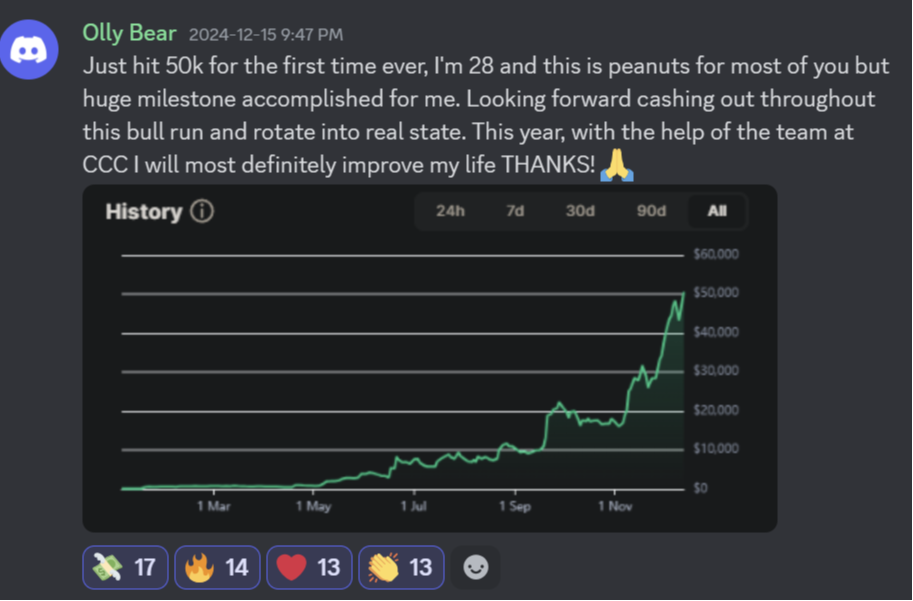Screen dimensions: 913x601
Task: Toggle the clapping hands reaction with 13
Action: tap(401, 567)
